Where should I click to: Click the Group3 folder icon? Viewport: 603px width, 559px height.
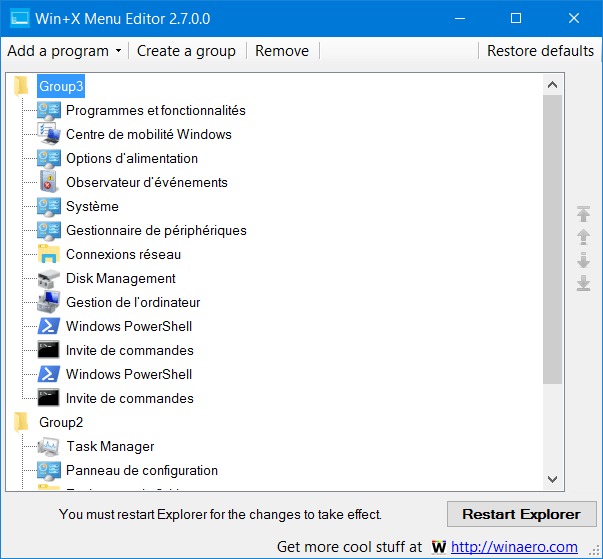point(21,86)
